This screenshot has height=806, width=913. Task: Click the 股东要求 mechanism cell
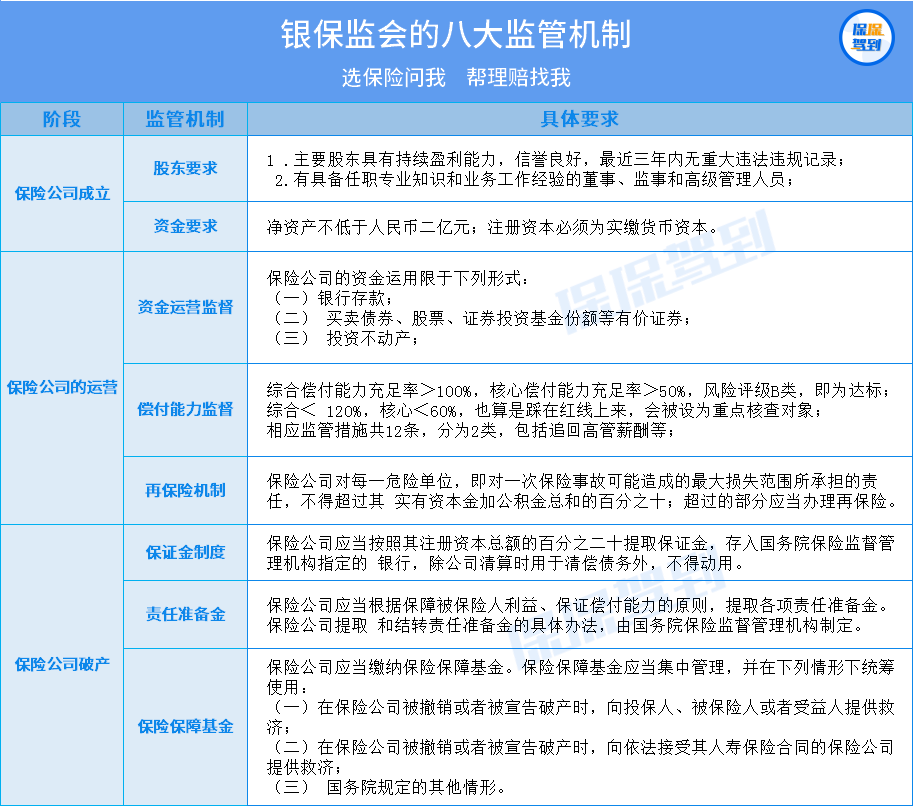coord(185,168)
